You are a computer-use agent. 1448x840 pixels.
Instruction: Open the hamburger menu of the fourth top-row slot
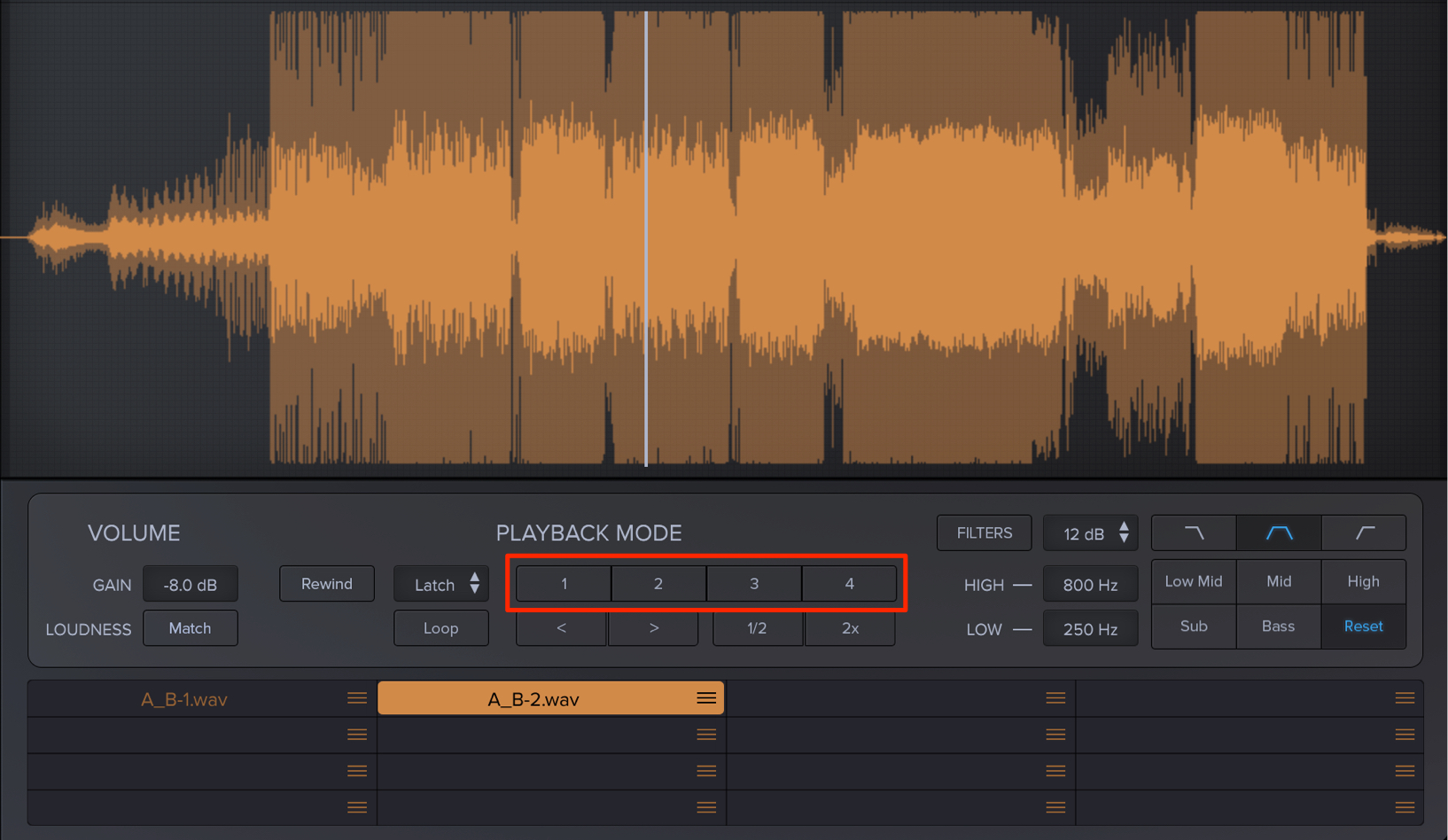coord(1405,698)
